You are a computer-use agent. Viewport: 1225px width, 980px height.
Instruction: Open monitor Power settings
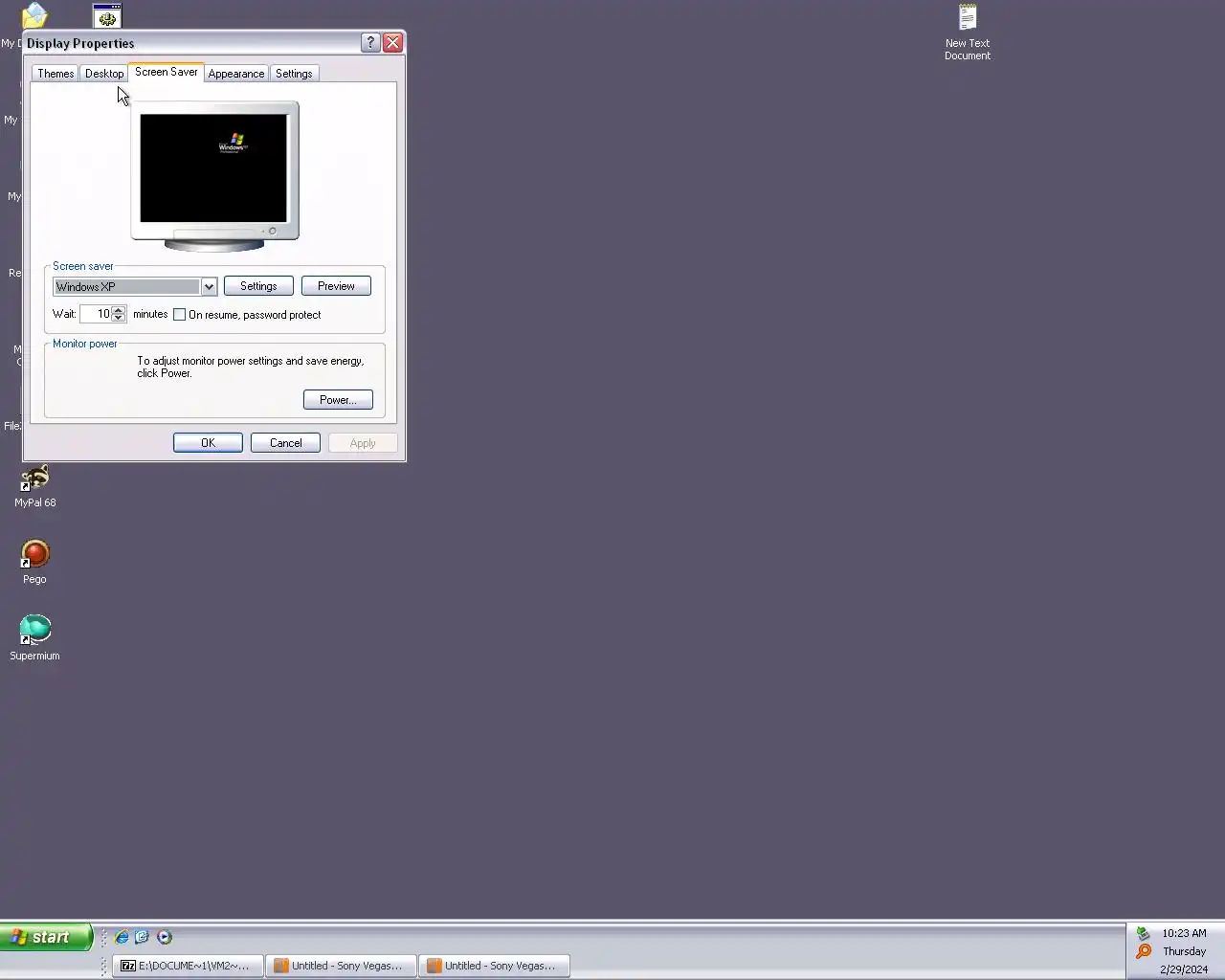[338, 400]
